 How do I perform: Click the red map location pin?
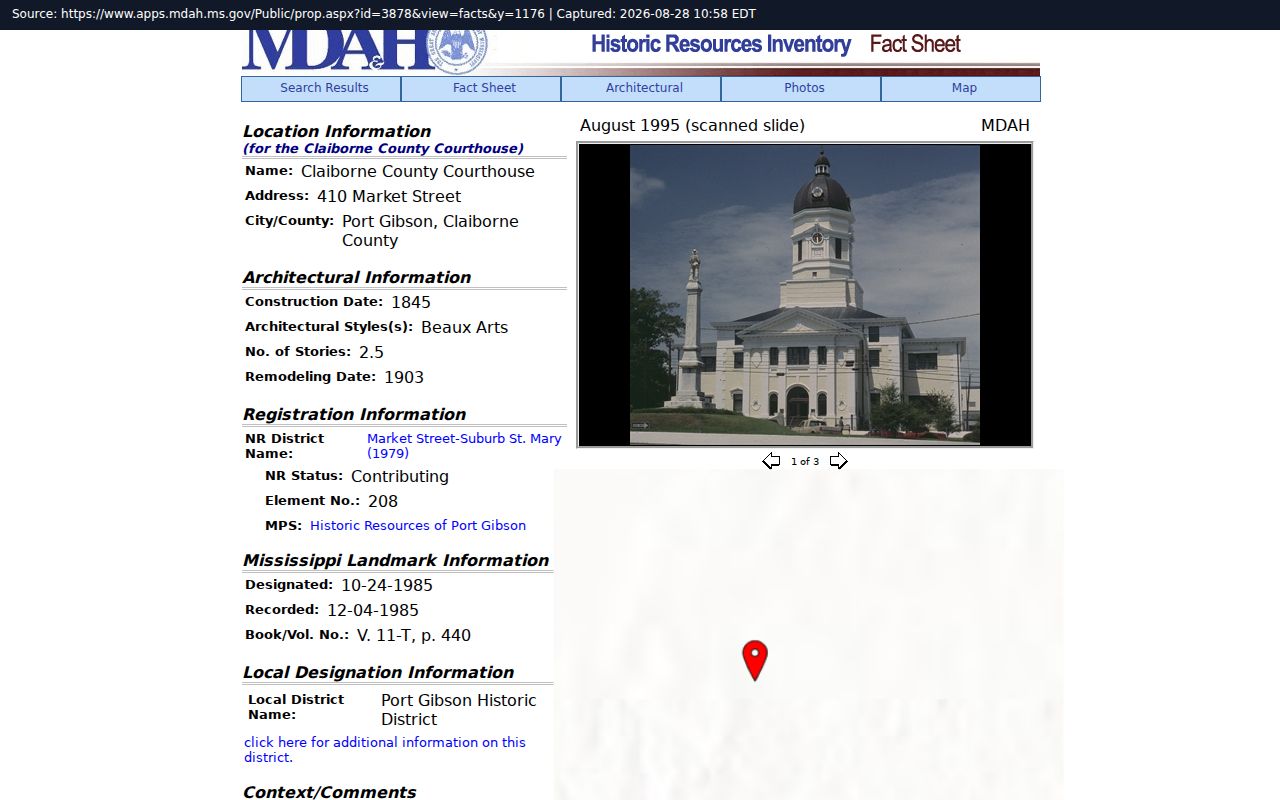click(x=755, y=661)
